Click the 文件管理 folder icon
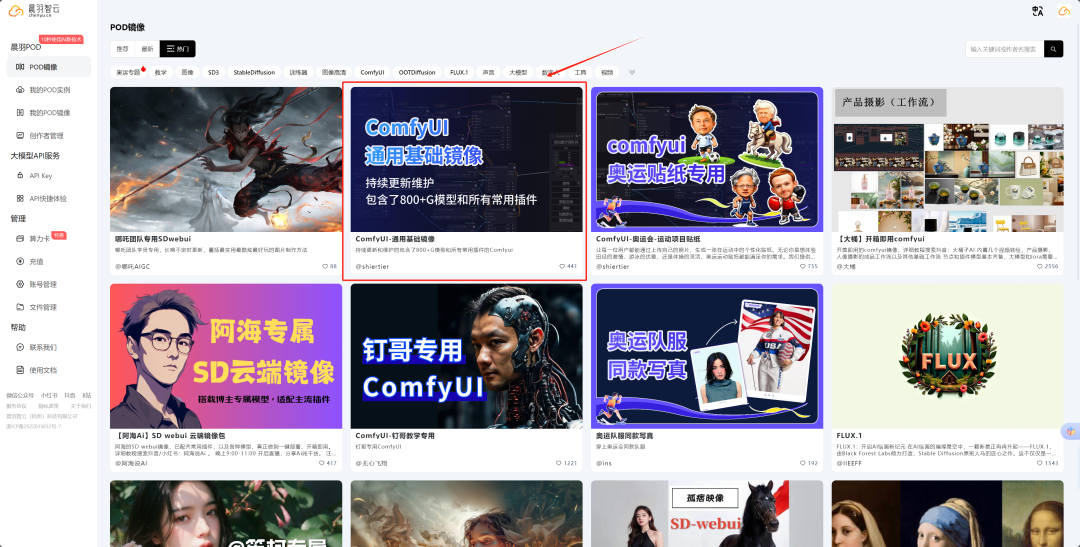Image resolution: width=1080 pixels, height=547 pixels. (20, 307)
